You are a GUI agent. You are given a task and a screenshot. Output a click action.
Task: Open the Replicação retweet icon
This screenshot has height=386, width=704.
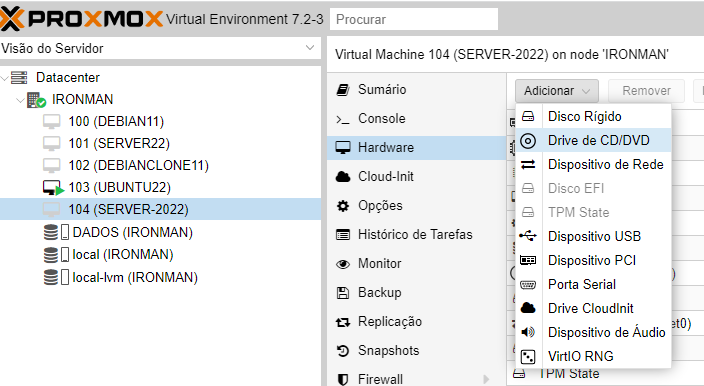343,322
